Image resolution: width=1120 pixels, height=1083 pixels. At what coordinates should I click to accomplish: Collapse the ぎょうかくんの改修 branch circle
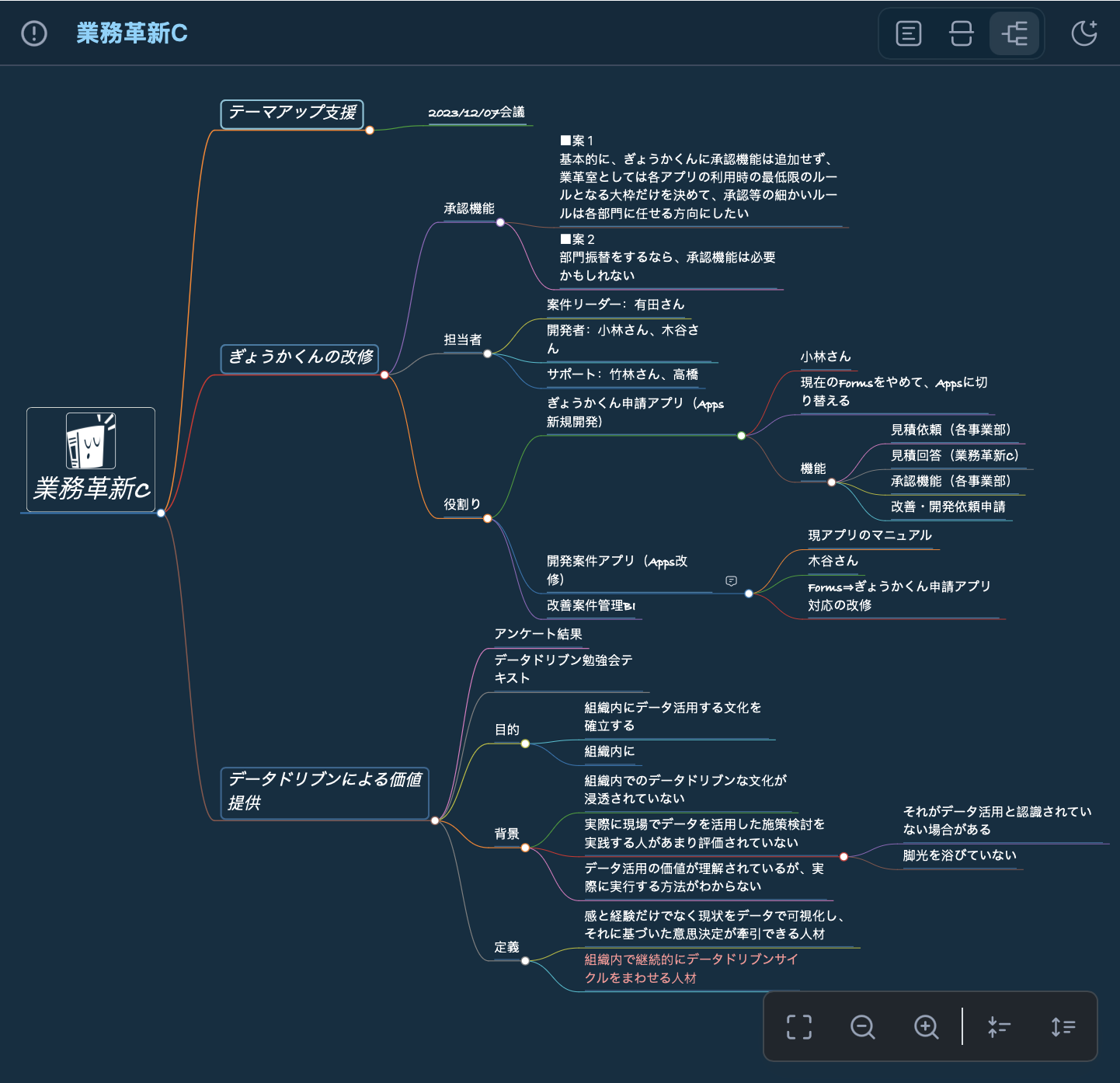[x=384, y=375]
